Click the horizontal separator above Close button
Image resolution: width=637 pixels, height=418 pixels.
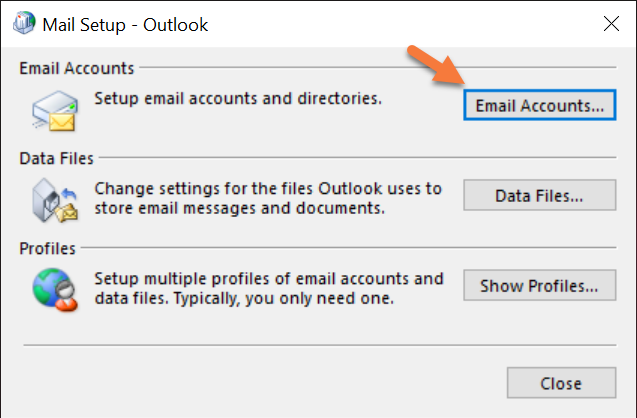pos(318,346)
